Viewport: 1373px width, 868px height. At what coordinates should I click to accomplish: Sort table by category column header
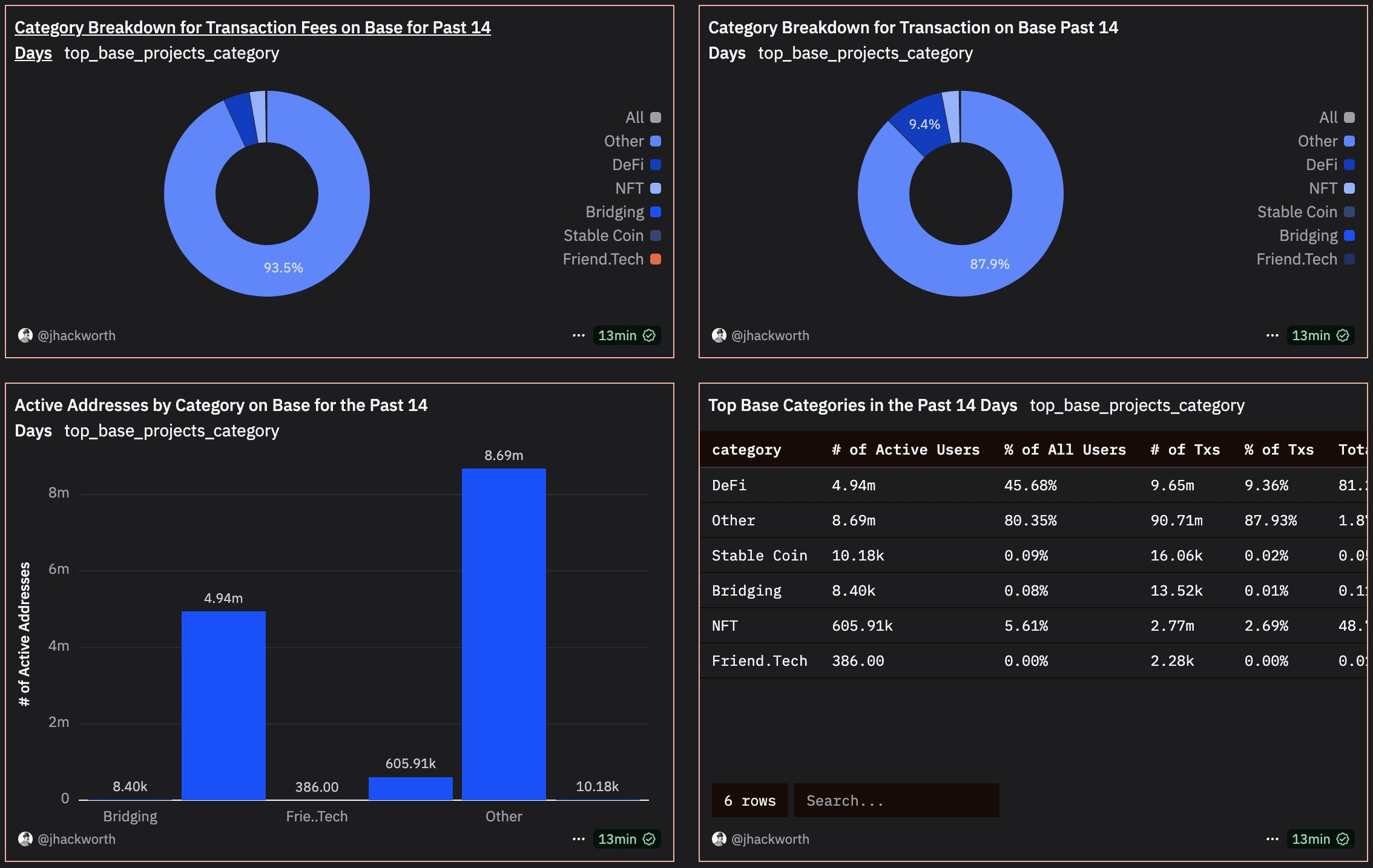(746, 450)
